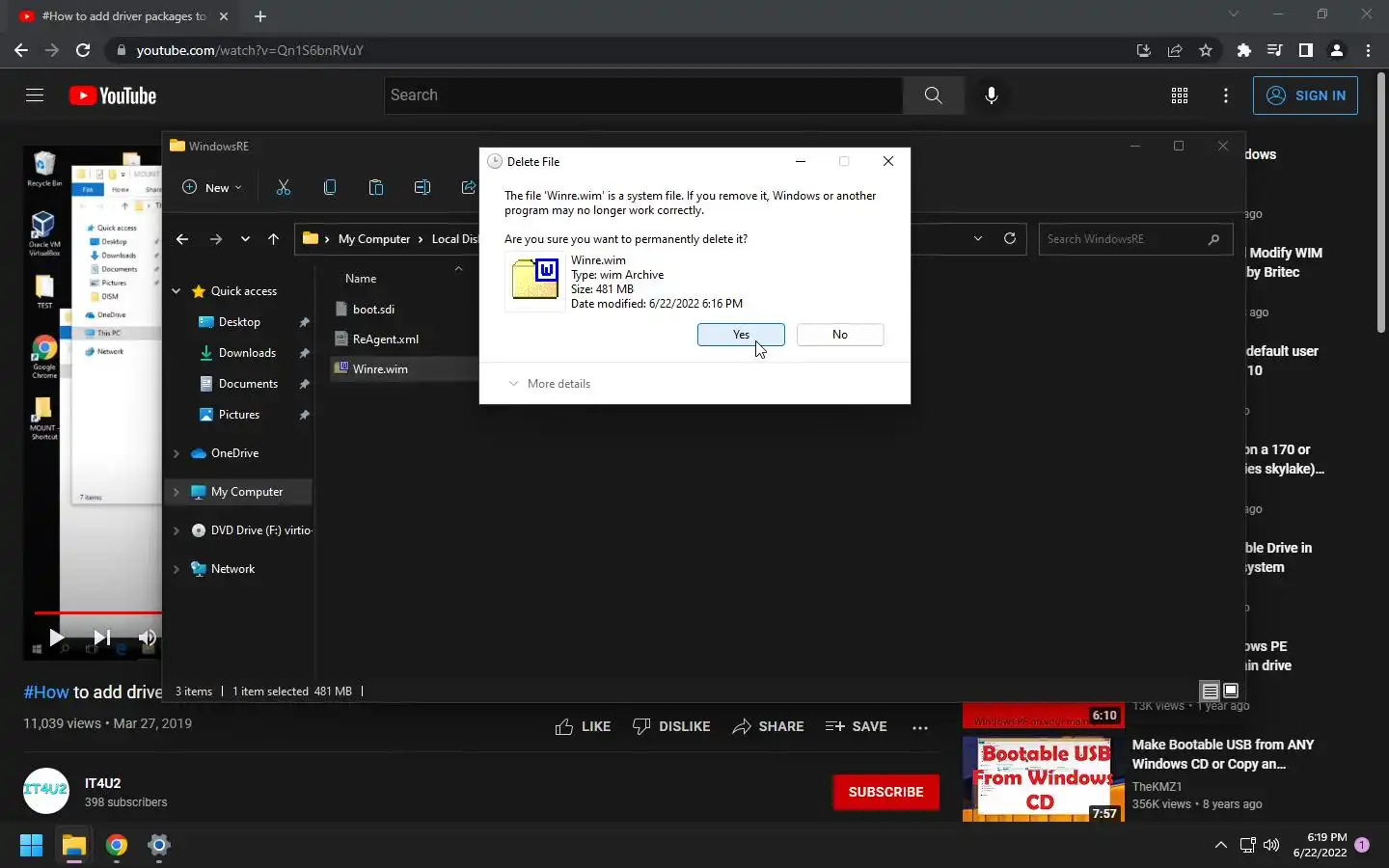Image resolution: width=1389 pixels, height=868 pixels.
Task: Click the YouTube Search box
Action: click(x=643, y=95)
